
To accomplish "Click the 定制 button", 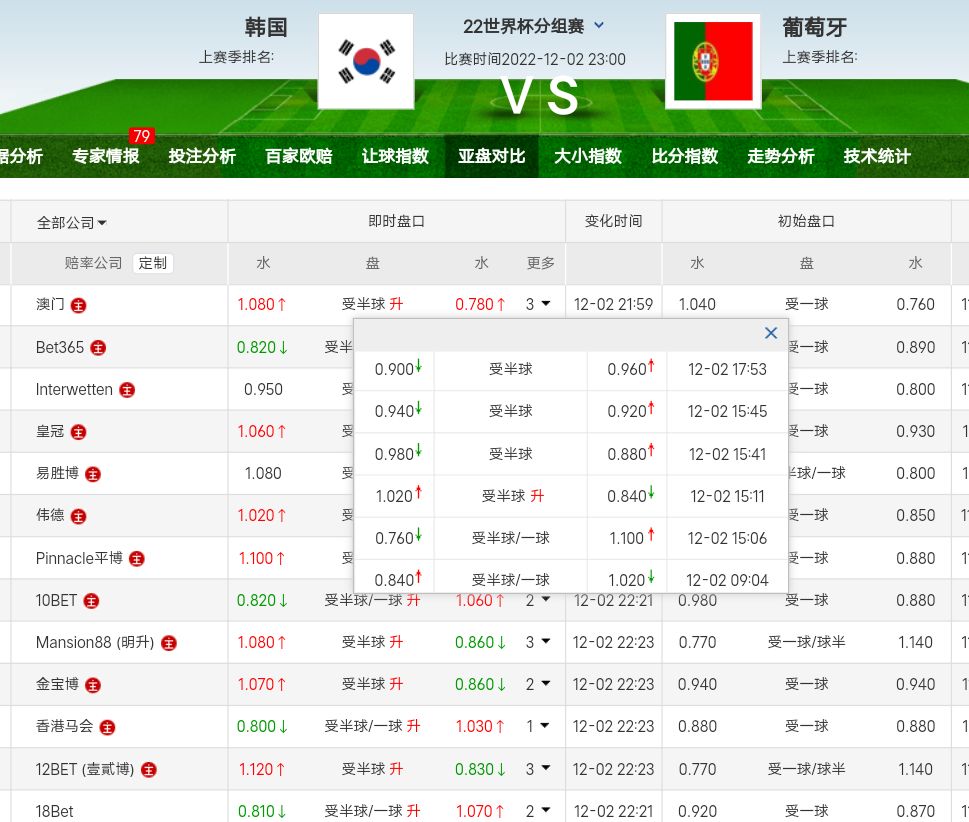I will tap(153, 263).
